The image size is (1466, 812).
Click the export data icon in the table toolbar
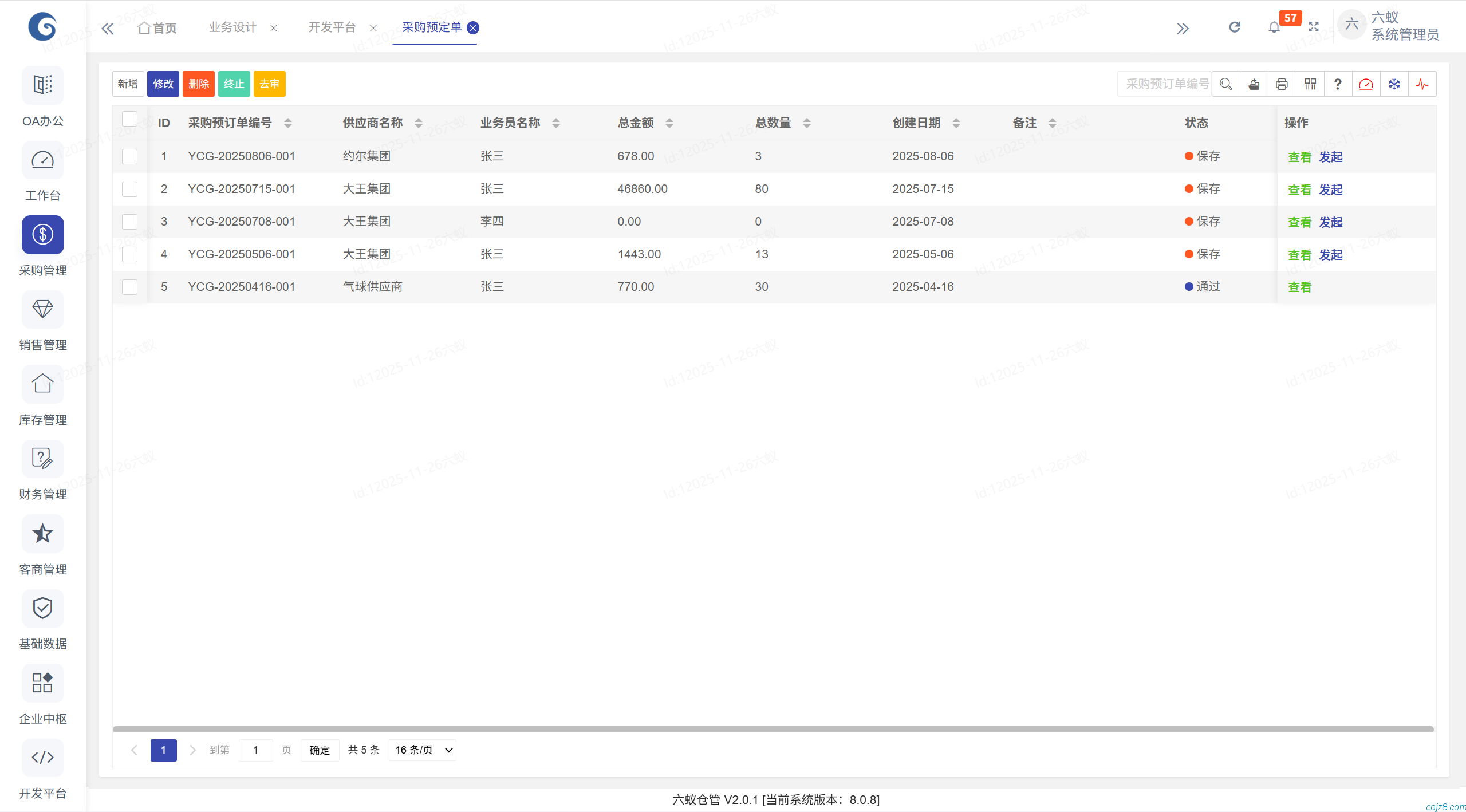1254,84
